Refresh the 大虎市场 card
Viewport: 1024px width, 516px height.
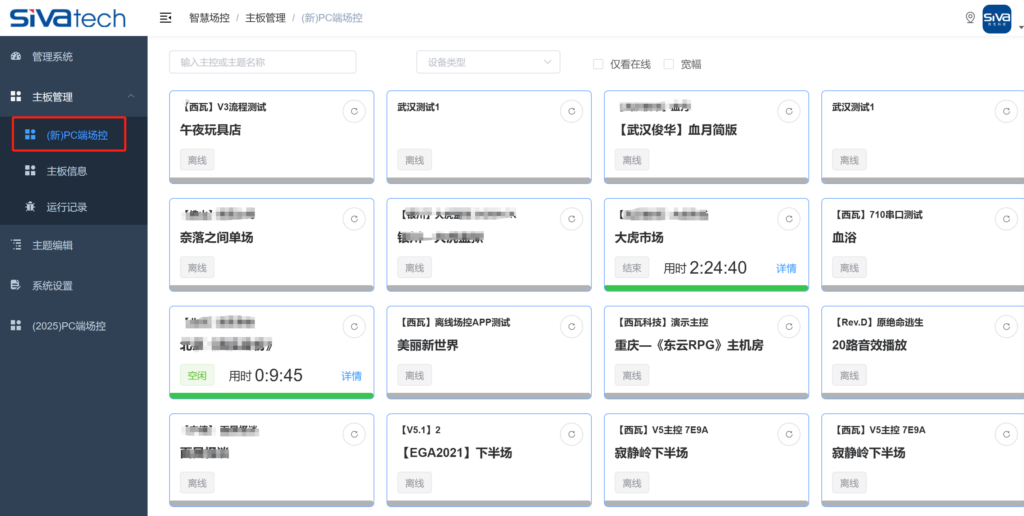(789, 219)
